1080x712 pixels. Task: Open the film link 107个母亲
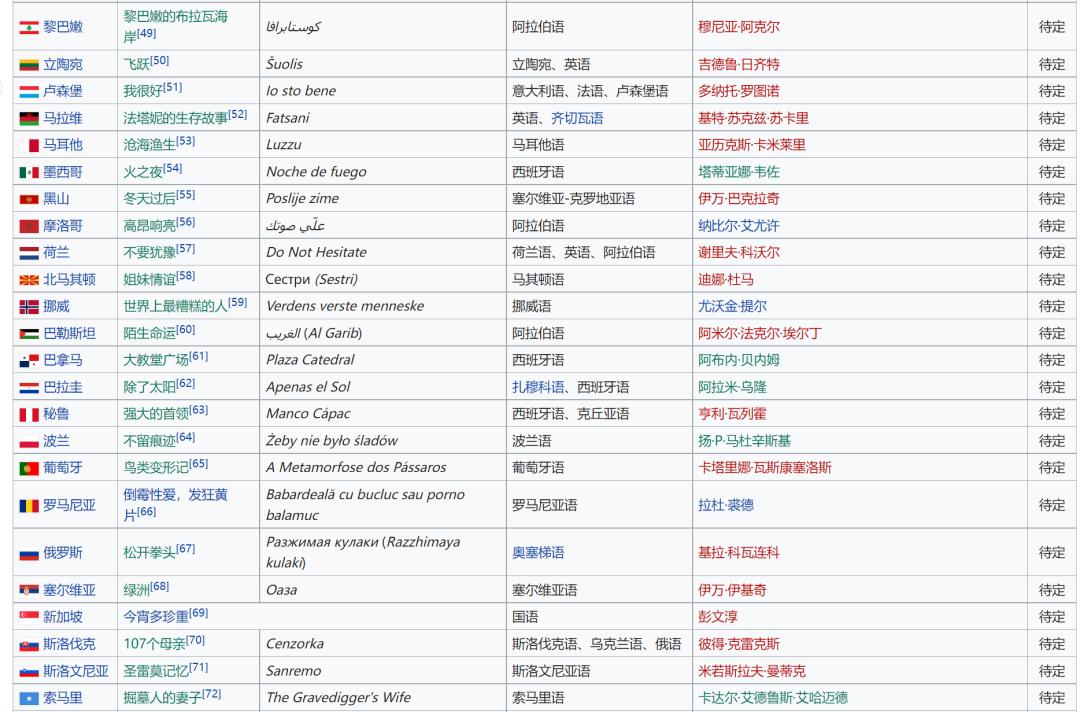click(154, 644)
